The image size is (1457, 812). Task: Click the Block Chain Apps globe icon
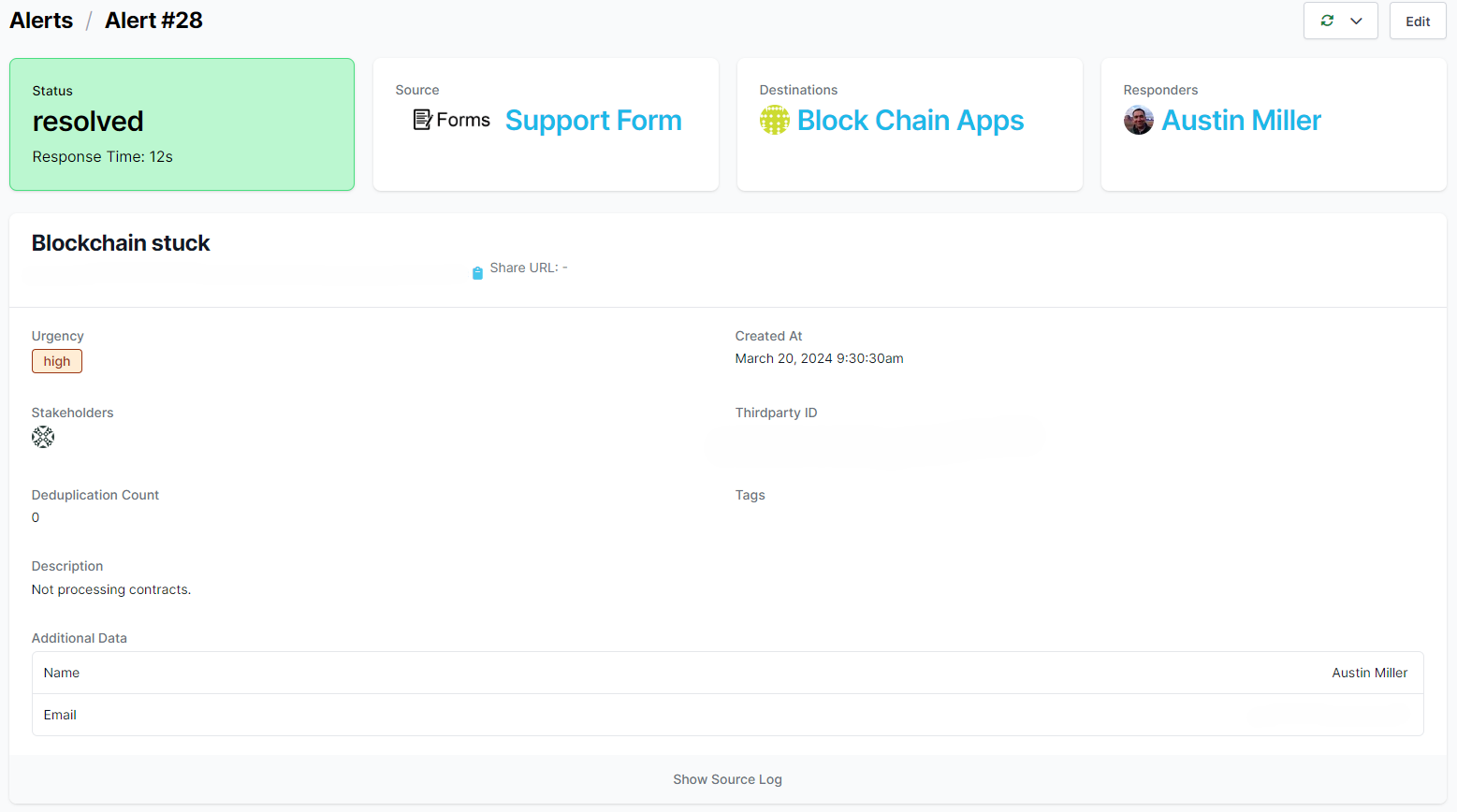(775, 120)
